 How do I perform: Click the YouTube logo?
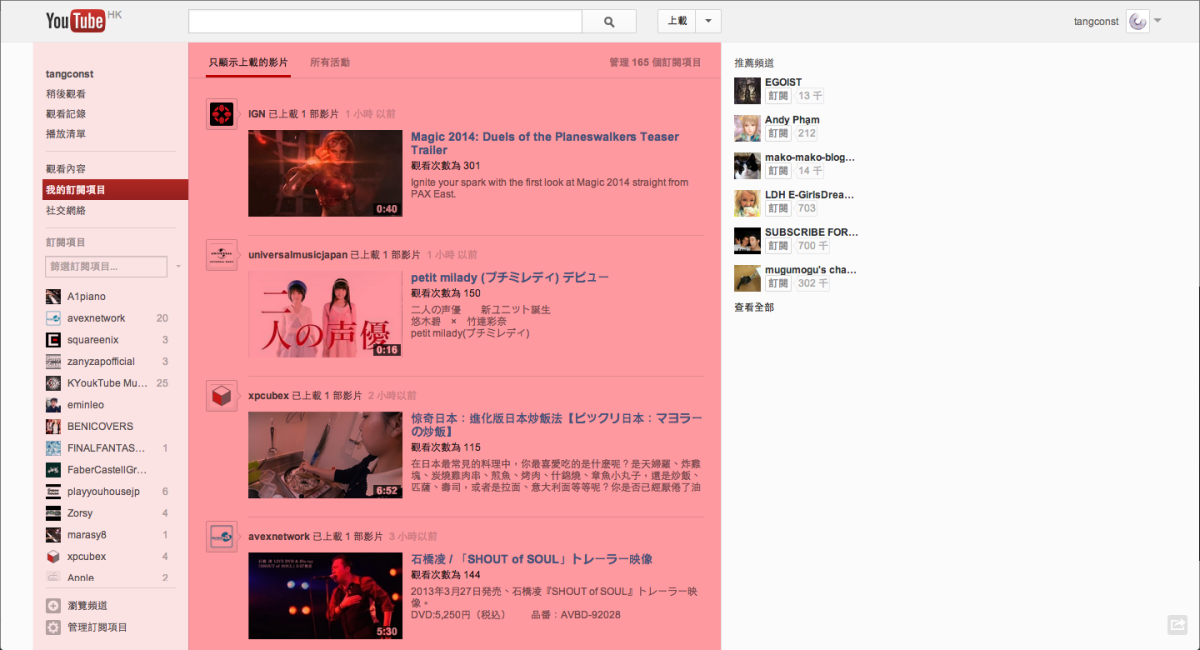tap(73, 20)
